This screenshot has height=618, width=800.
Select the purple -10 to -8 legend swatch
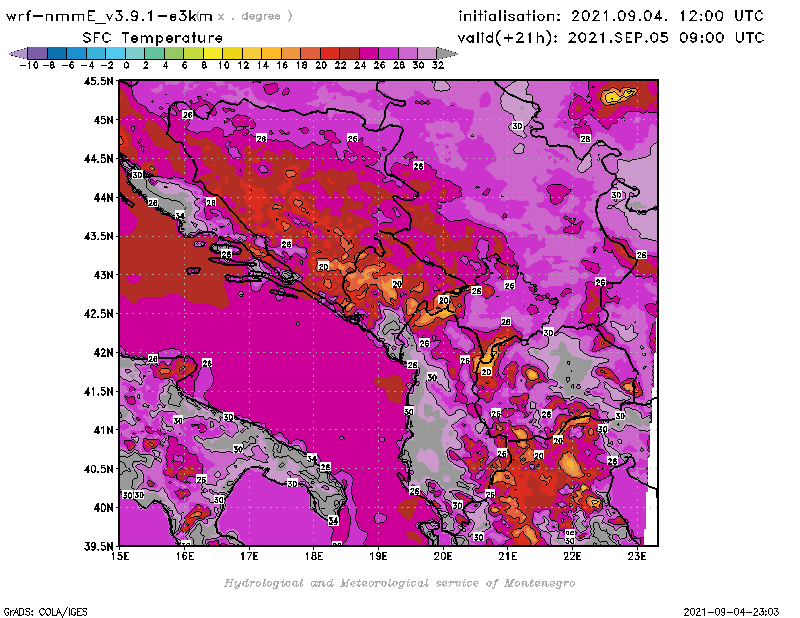coord(38,53)
